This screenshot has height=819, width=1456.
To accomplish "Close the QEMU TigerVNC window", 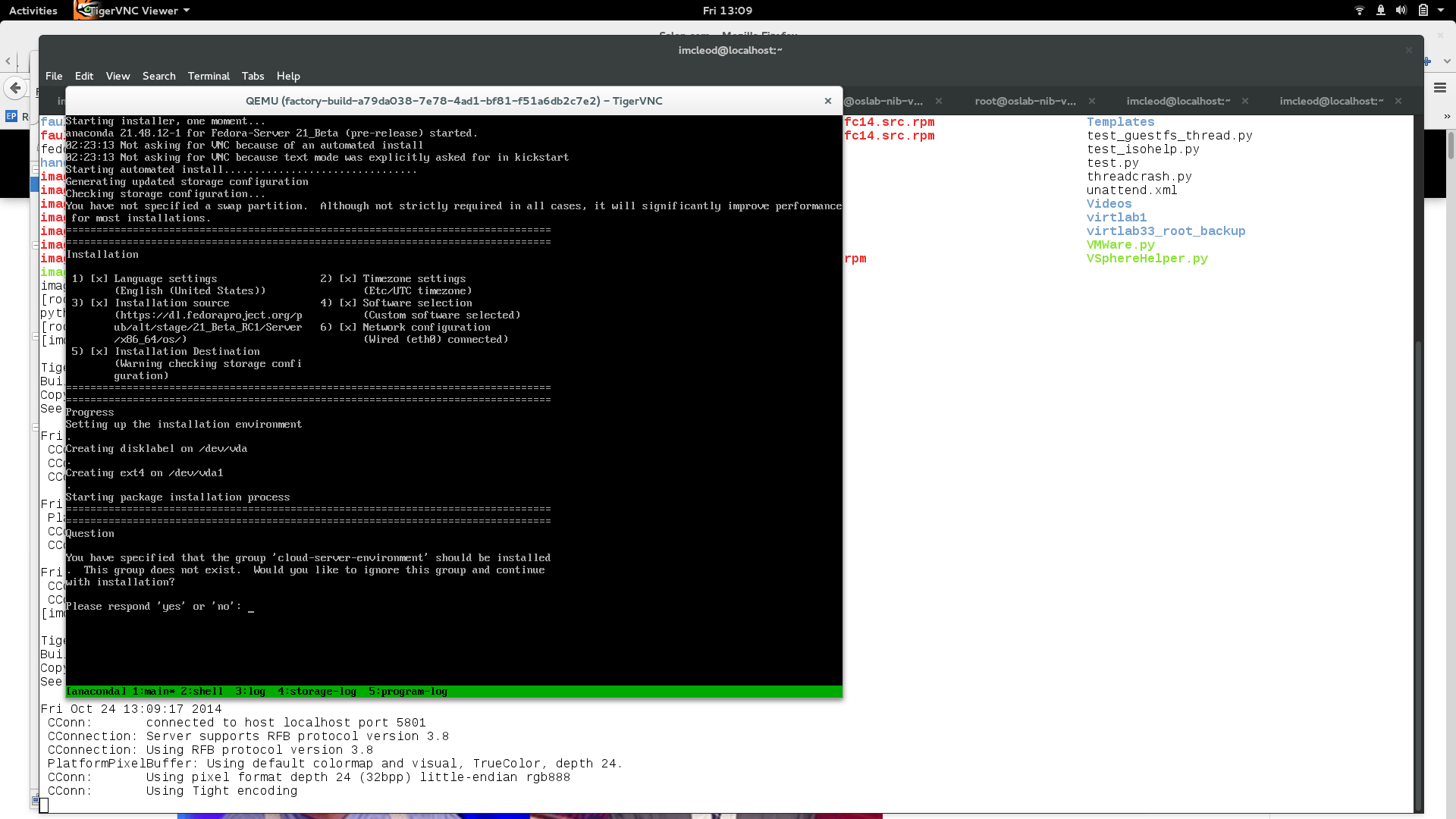I will (828, 101).
